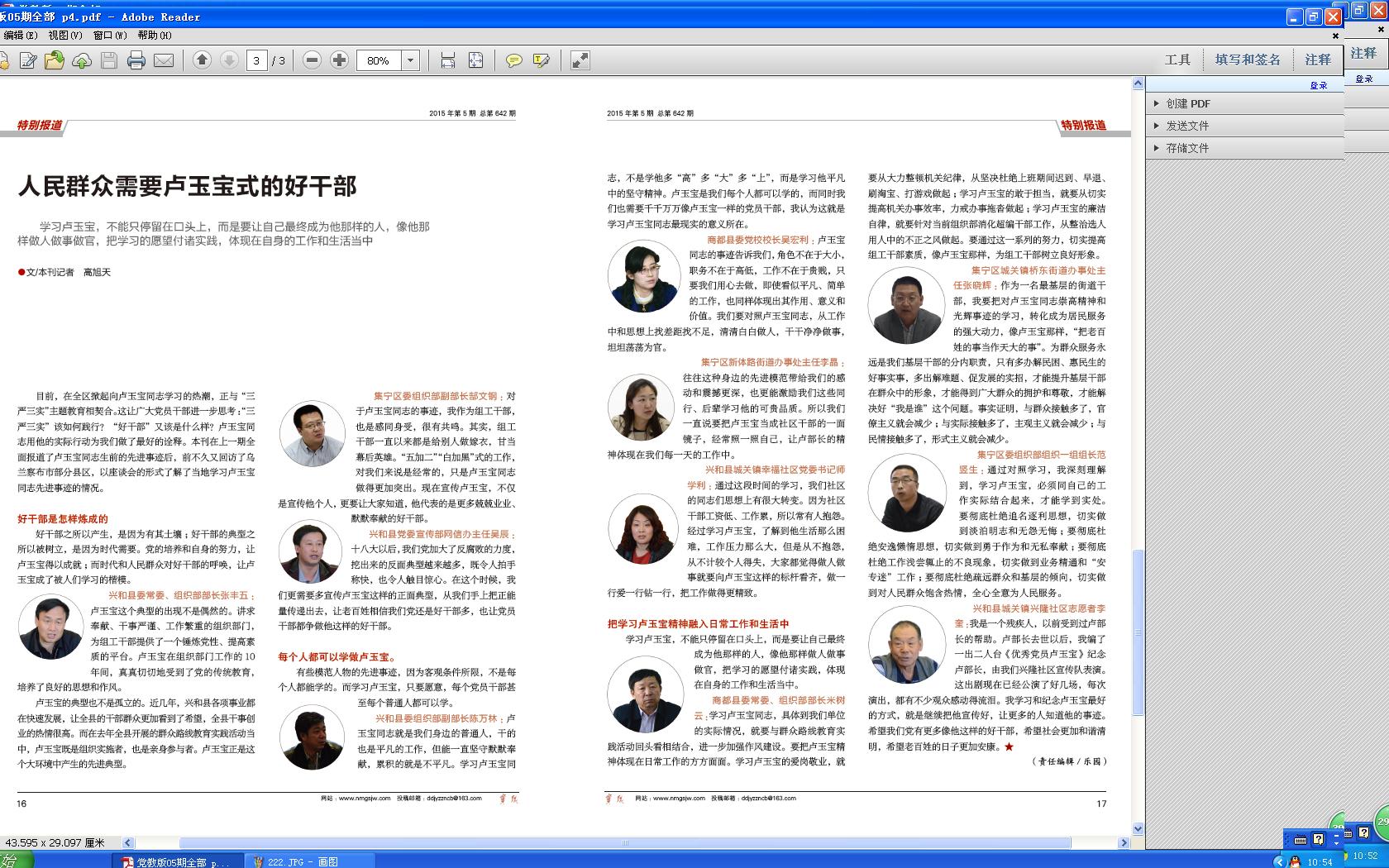This screenshot has height=868, width=1389.
Task: Open the 帮助 menu
Action: [x=155, y=36]
